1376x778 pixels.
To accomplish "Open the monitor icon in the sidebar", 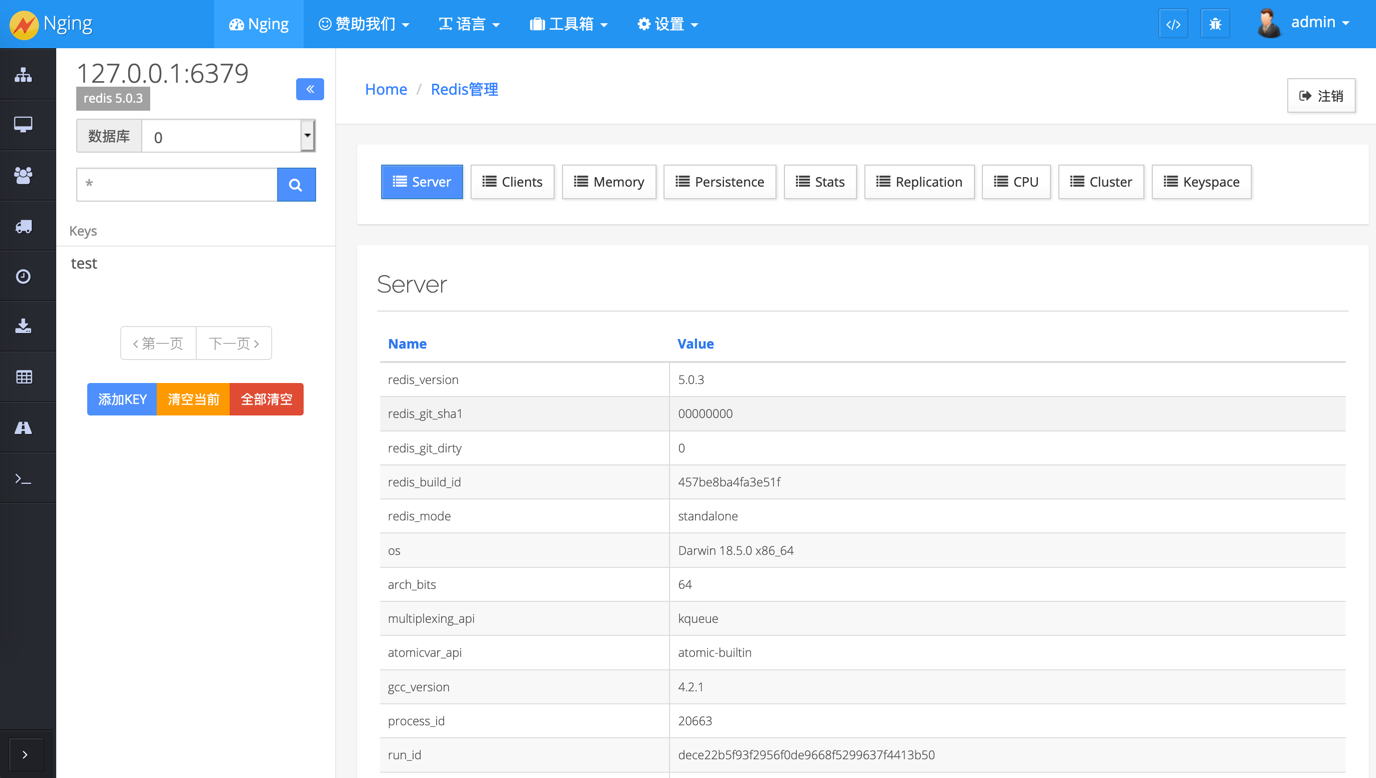I will click(23, 125).
